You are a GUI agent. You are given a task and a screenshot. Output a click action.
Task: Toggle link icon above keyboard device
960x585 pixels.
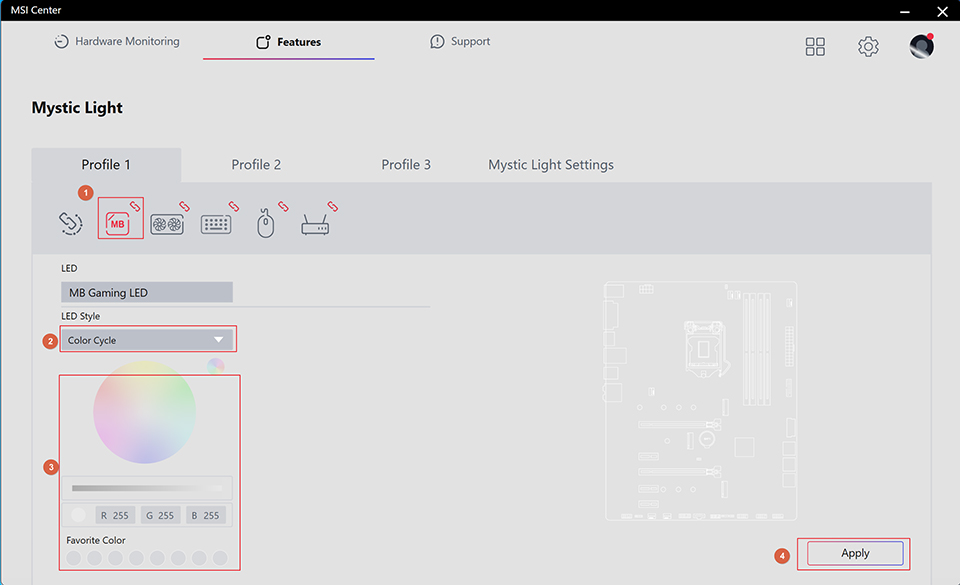click(x=234, y=206)
